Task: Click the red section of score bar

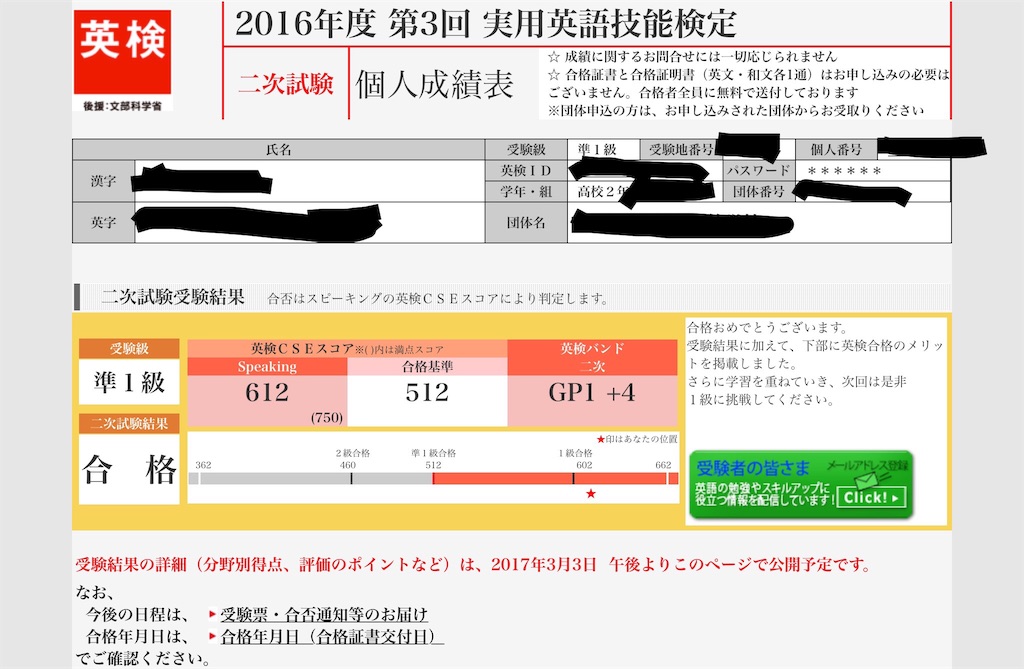Action: [x=555, y=478]
